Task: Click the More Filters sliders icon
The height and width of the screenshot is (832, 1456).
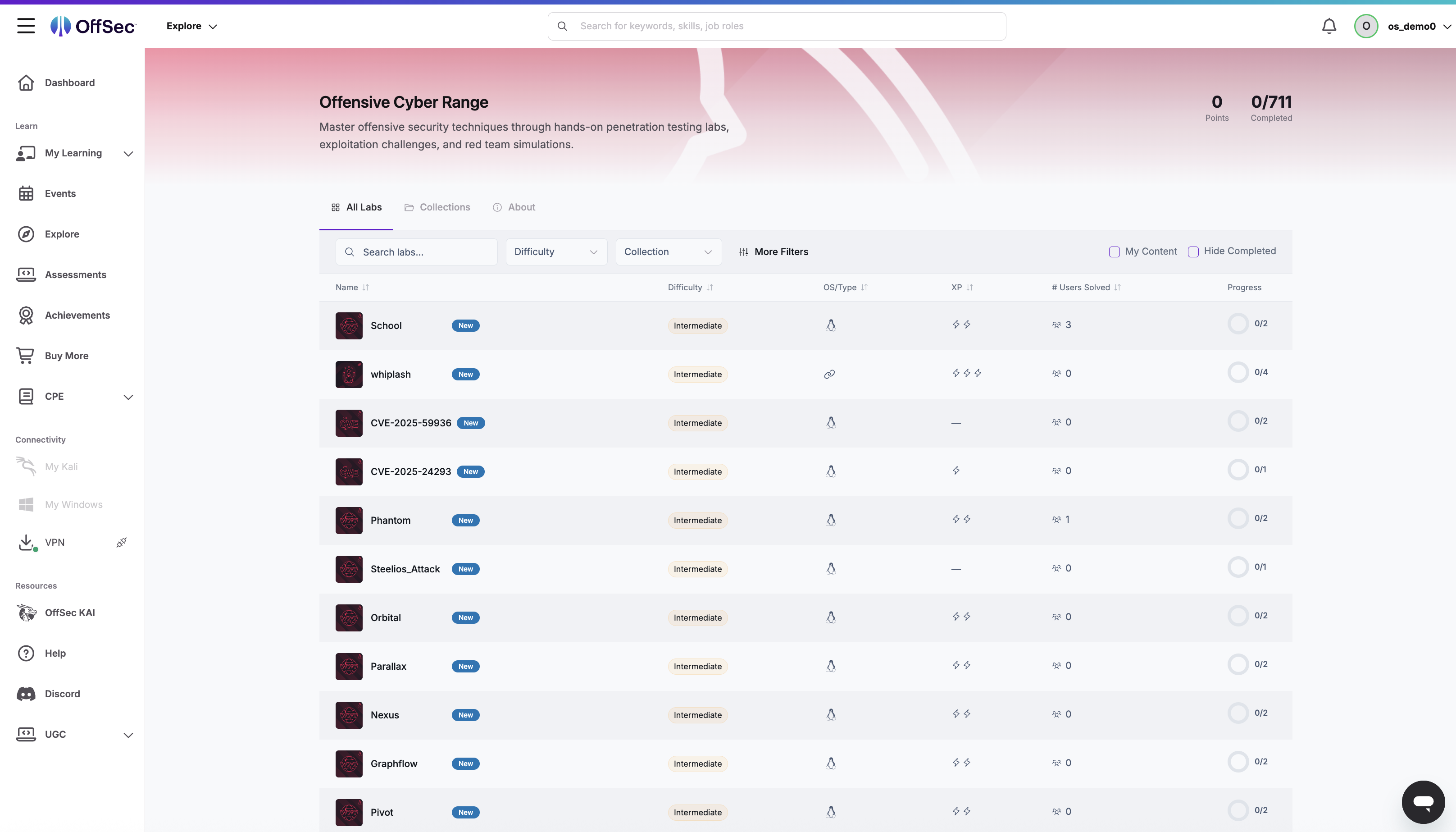Action: [743, 252]
